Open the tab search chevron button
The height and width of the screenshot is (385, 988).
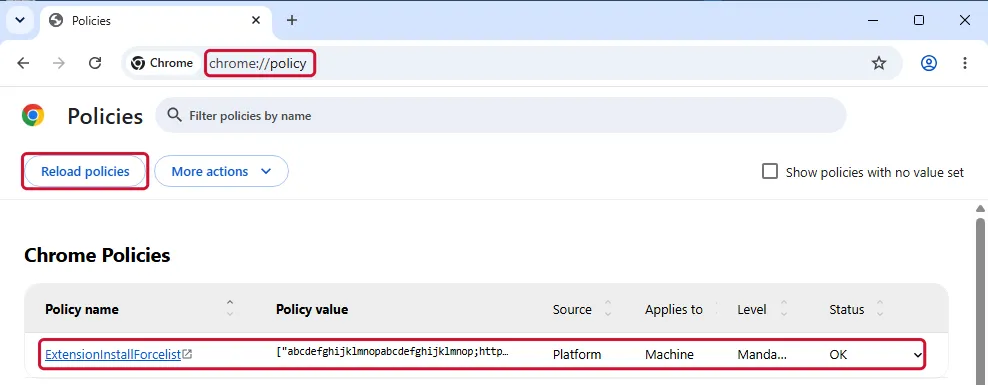pos(20,20)
